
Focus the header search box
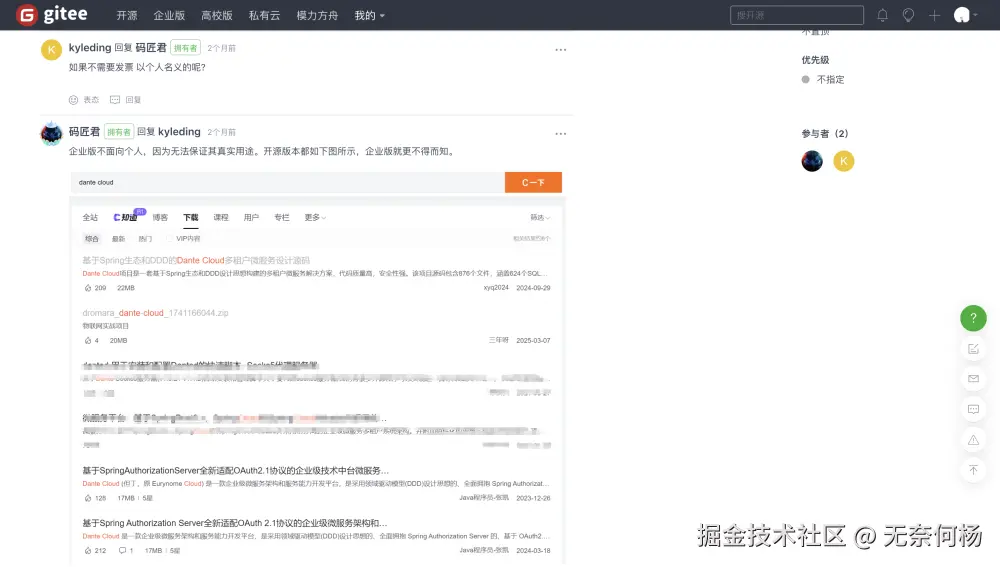(797, 15)
